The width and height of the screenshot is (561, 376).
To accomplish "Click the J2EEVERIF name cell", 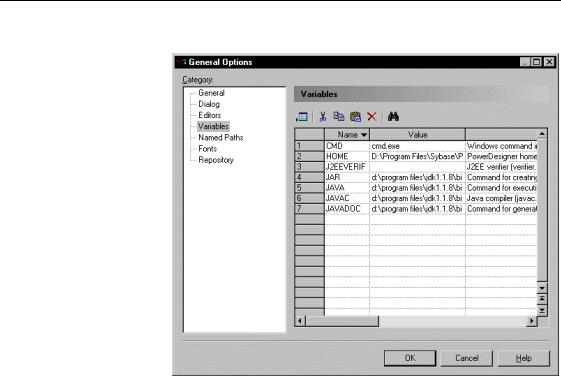I will 347,167.
